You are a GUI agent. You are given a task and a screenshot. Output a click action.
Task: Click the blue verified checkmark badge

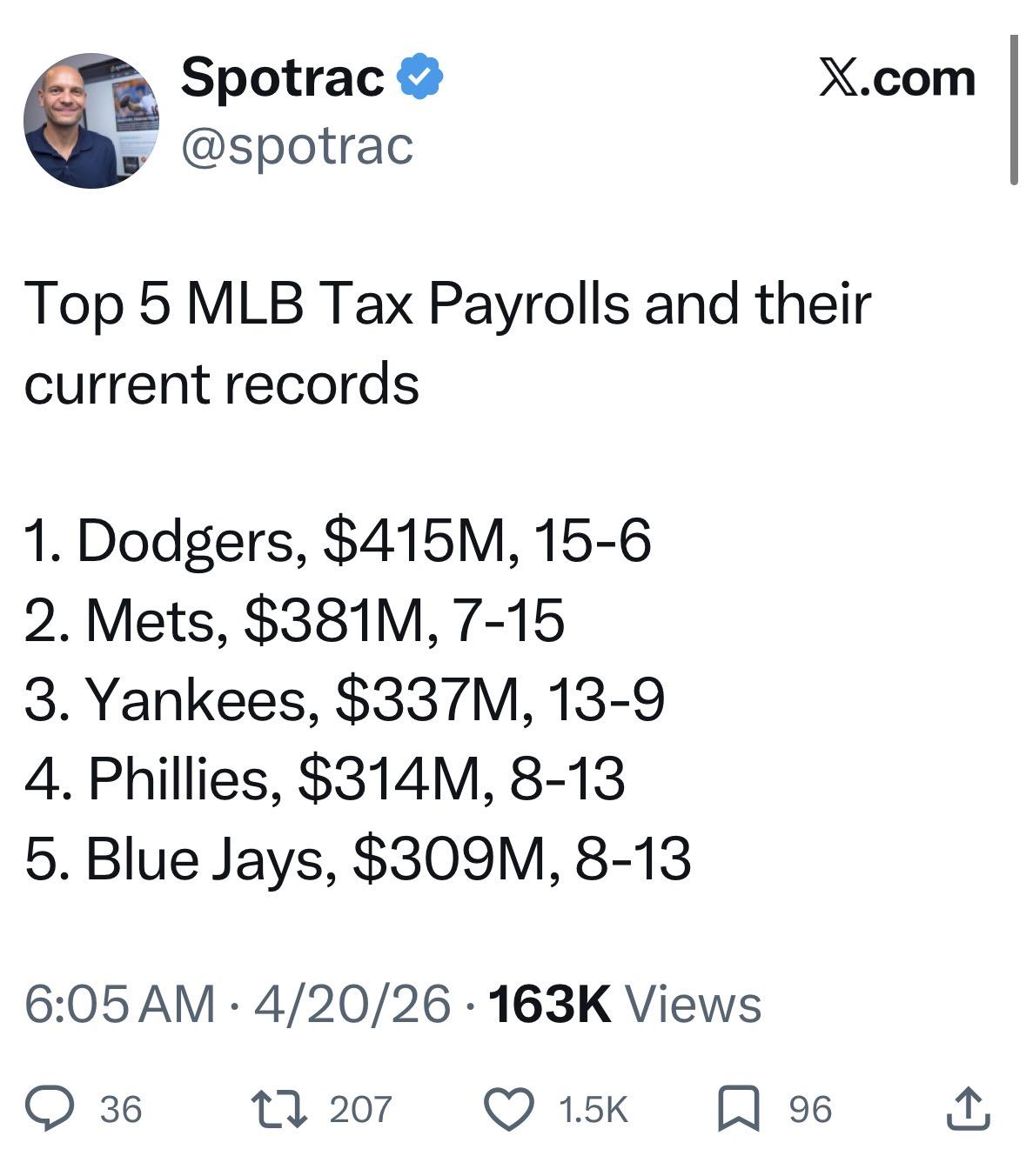point(420,77)
